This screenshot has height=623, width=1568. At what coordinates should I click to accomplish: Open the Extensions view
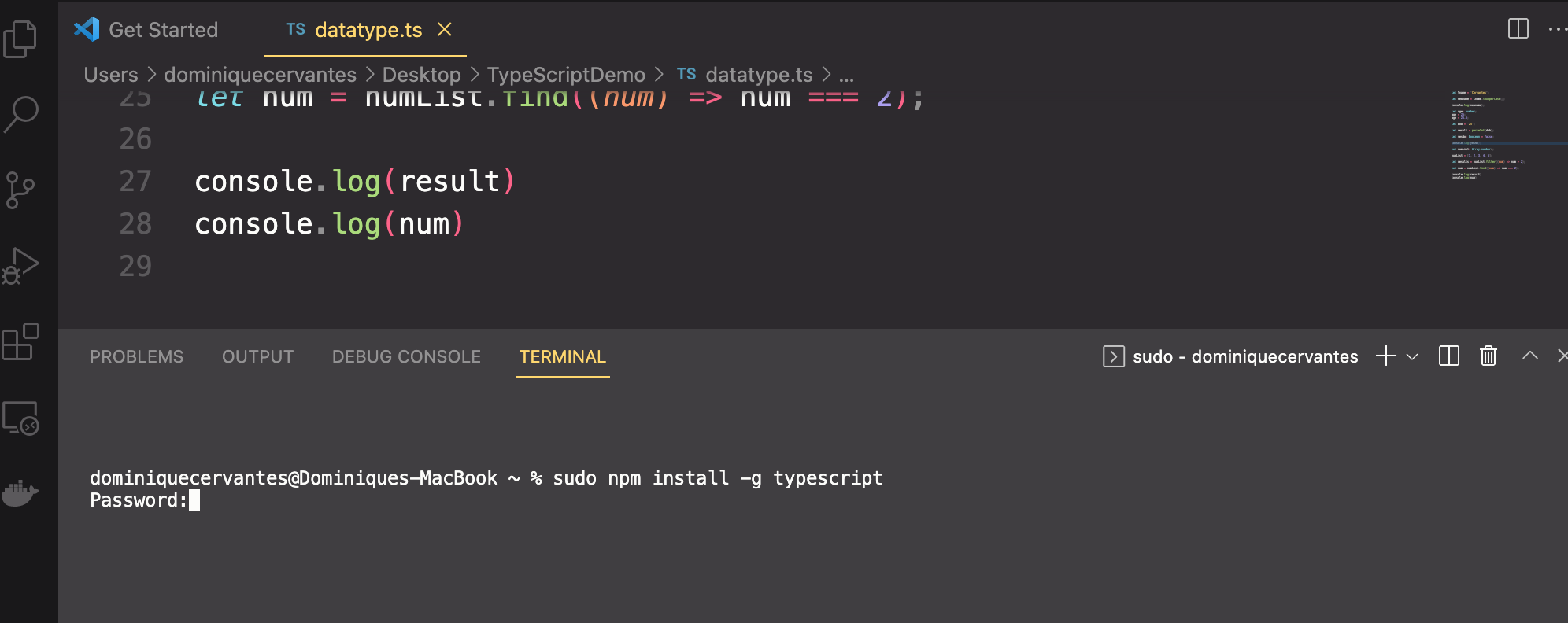[x=20, y=341]
